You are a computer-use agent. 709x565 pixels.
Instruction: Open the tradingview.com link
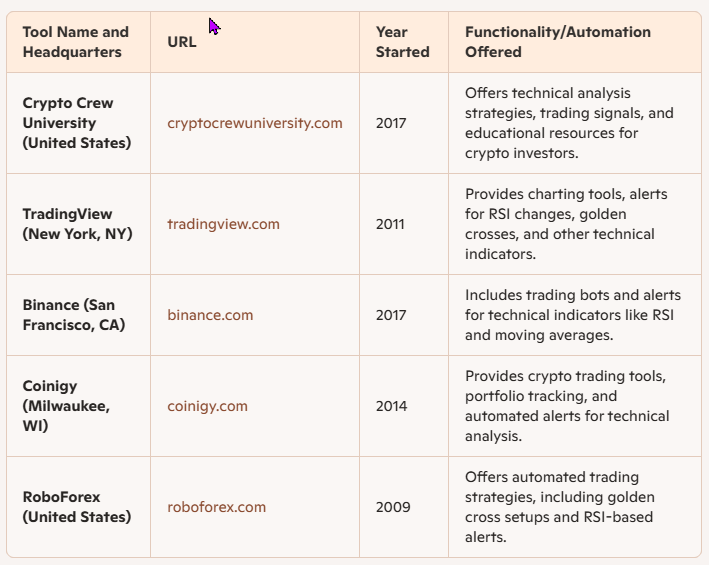pyautogui.click(x=223, y=224)
